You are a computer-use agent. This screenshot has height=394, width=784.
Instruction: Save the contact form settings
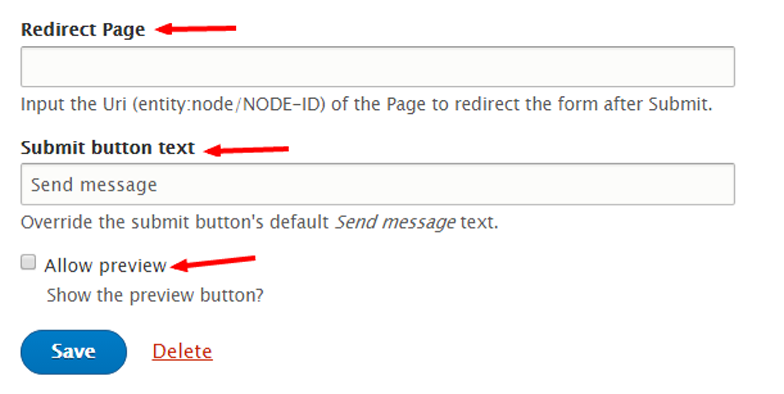(x=74, y=352)
